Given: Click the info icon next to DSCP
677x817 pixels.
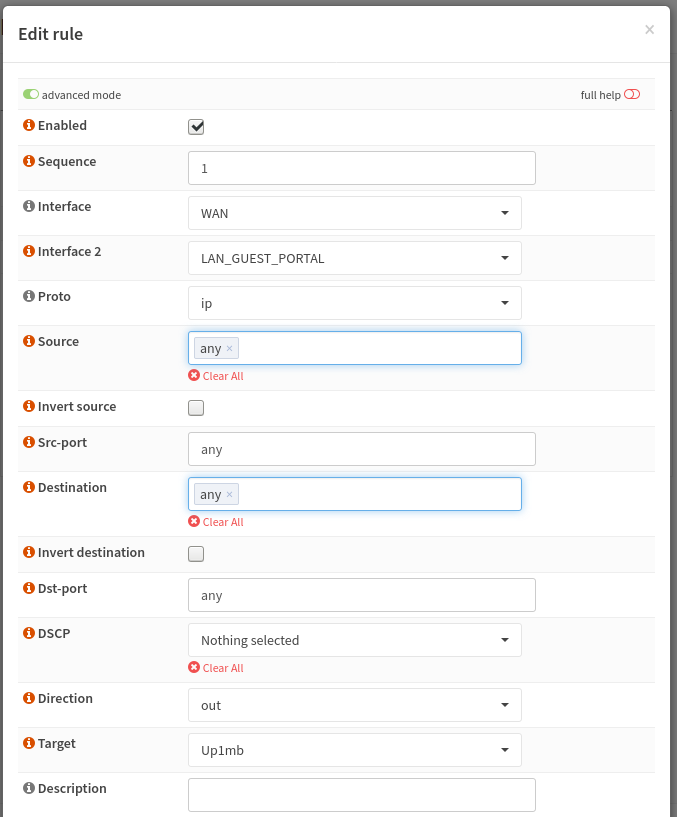Looking at the screenshot, I should (x=29, y=634).
